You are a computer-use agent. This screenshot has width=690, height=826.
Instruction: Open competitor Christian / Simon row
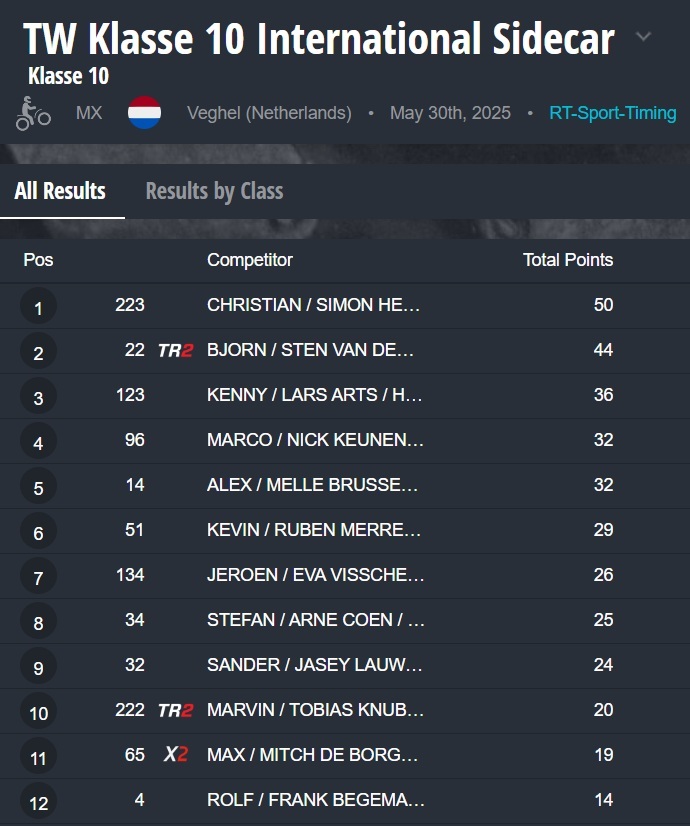(x=313, y=305)
